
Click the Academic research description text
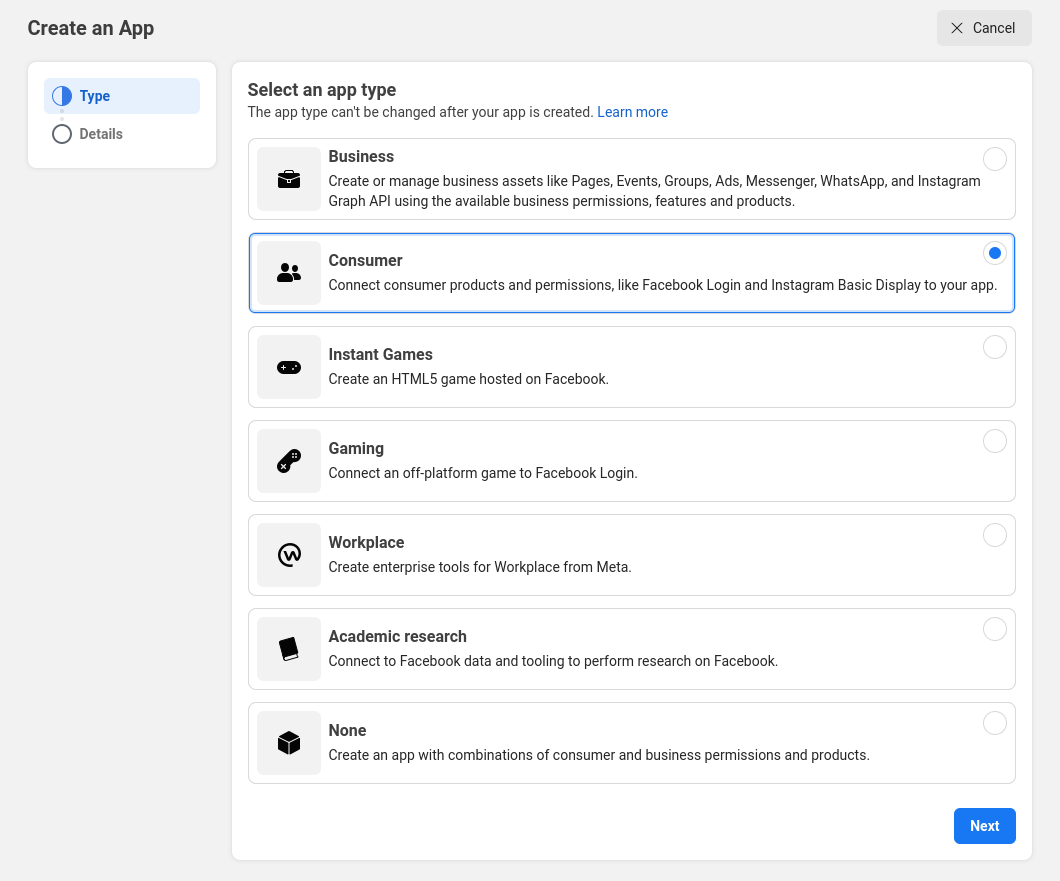point(553,661)
